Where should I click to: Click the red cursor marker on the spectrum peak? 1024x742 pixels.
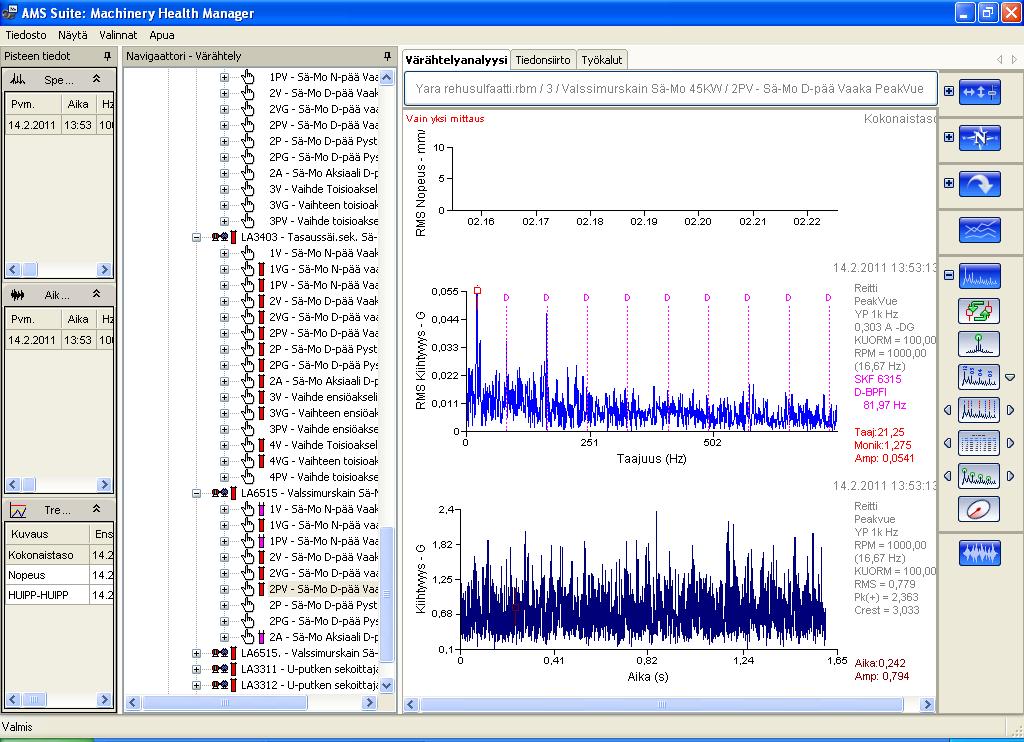click(x=477, y=291)
